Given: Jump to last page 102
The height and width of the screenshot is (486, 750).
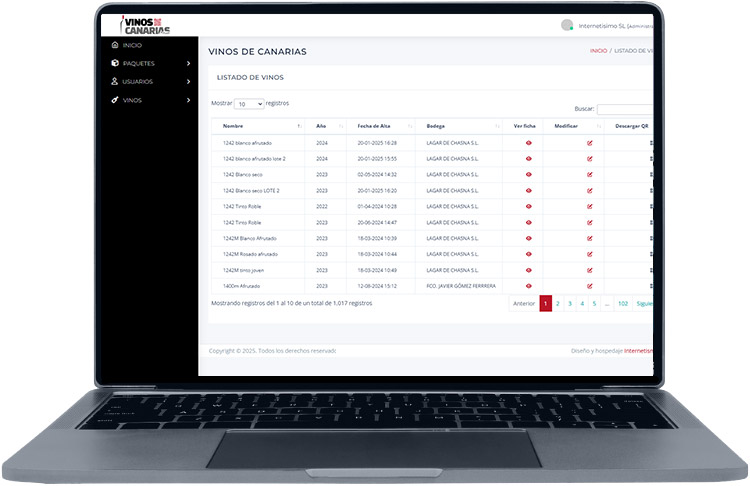Looking at the screenshot, I should [623, 304].
